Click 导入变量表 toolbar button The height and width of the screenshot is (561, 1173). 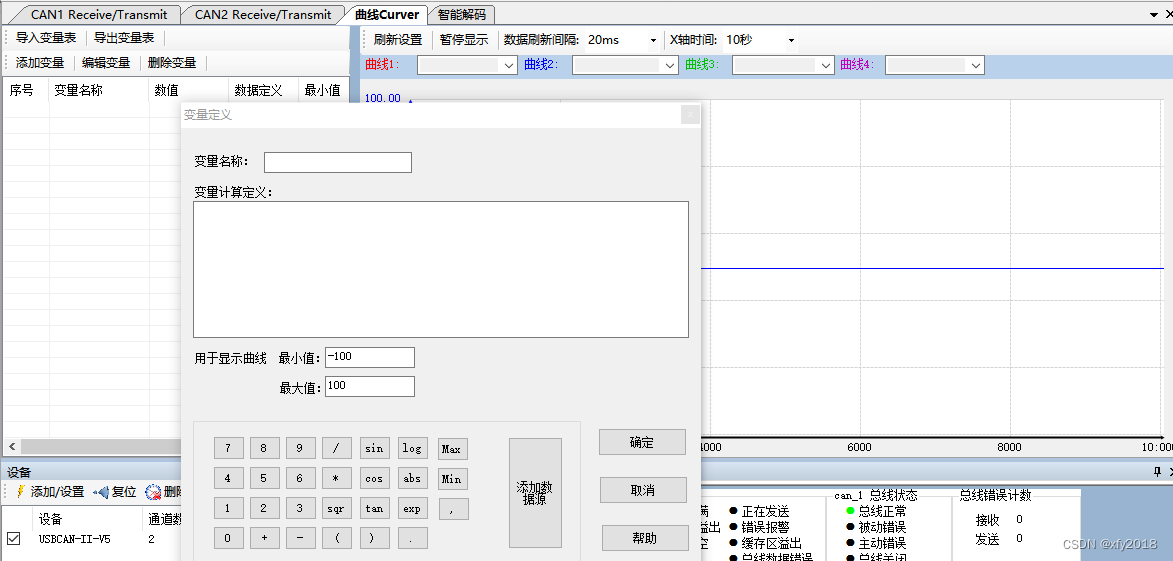[x=46, y=37]
